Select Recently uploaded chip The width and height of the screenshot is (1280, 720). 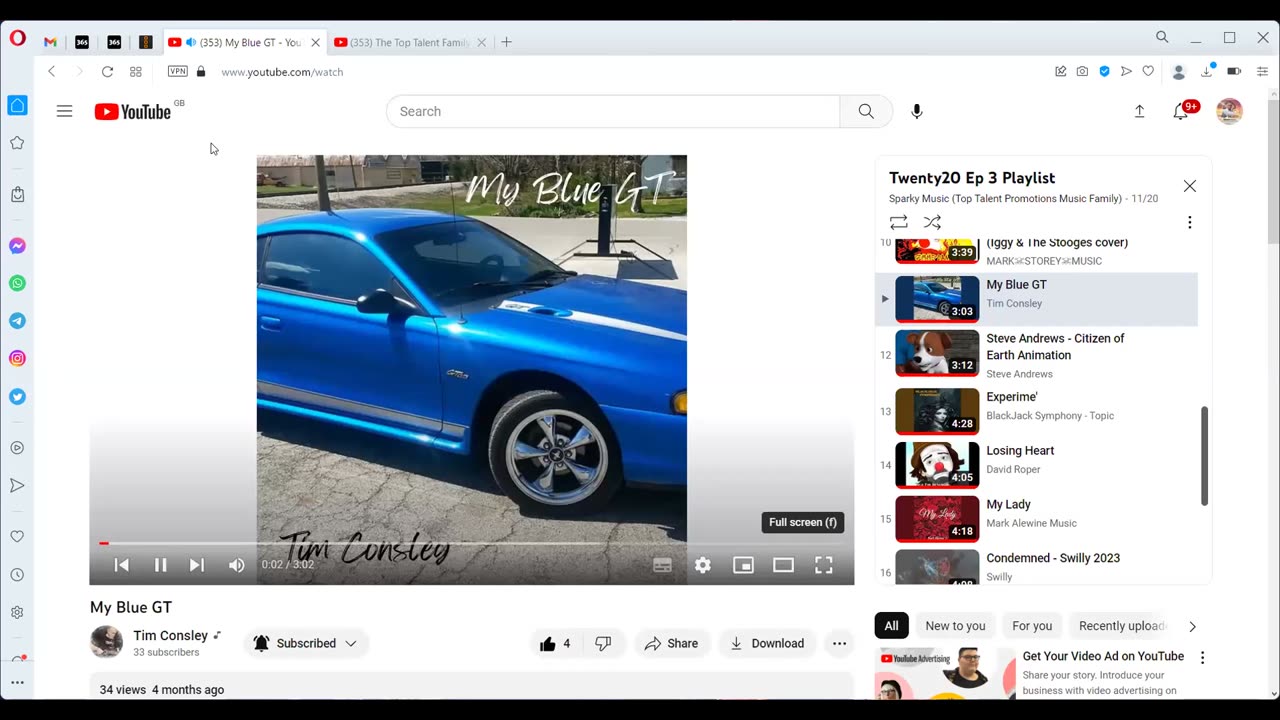click(1122, 626)
